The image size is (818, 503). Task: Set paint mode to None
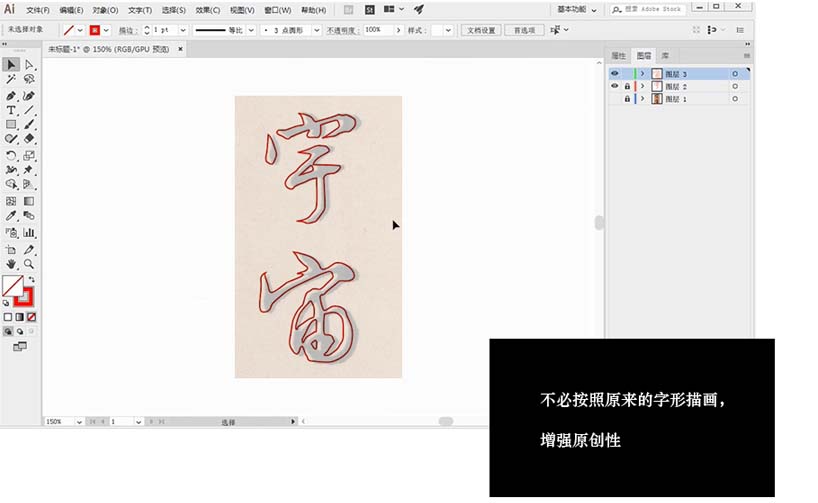coord(31,317)
